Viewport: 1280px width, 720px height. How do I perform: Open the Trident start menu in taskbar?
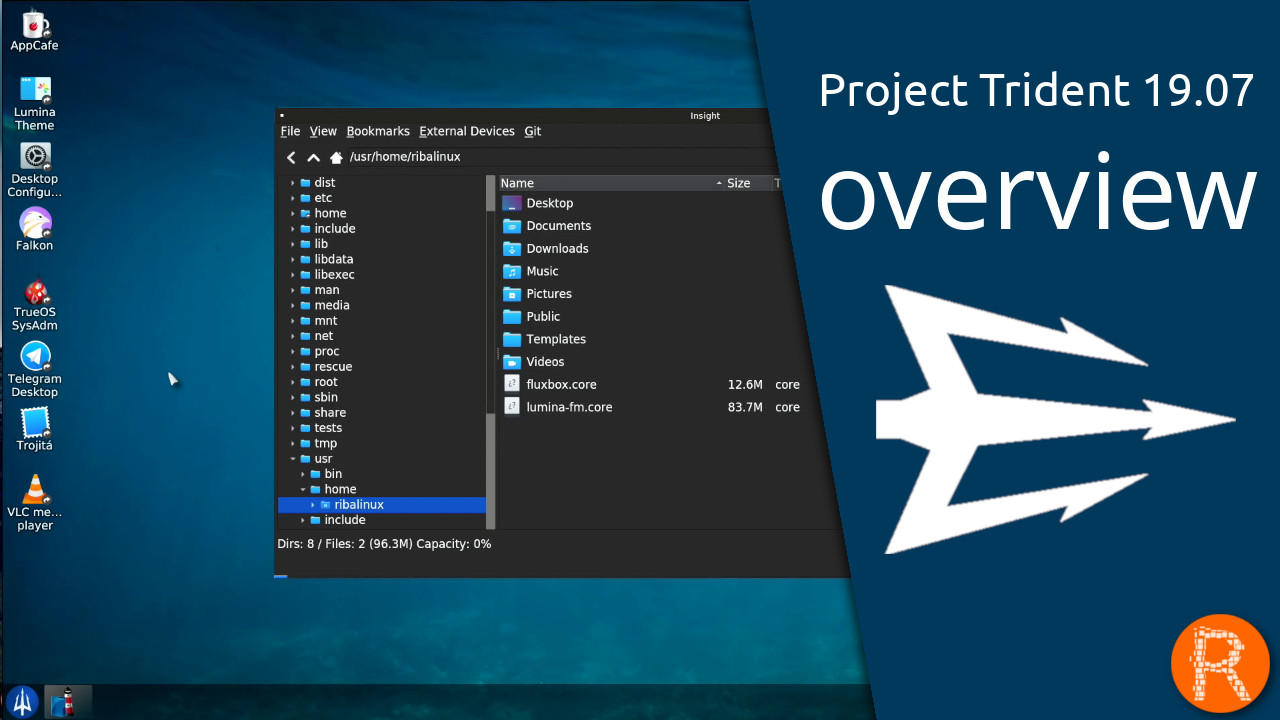pos(23,701)
